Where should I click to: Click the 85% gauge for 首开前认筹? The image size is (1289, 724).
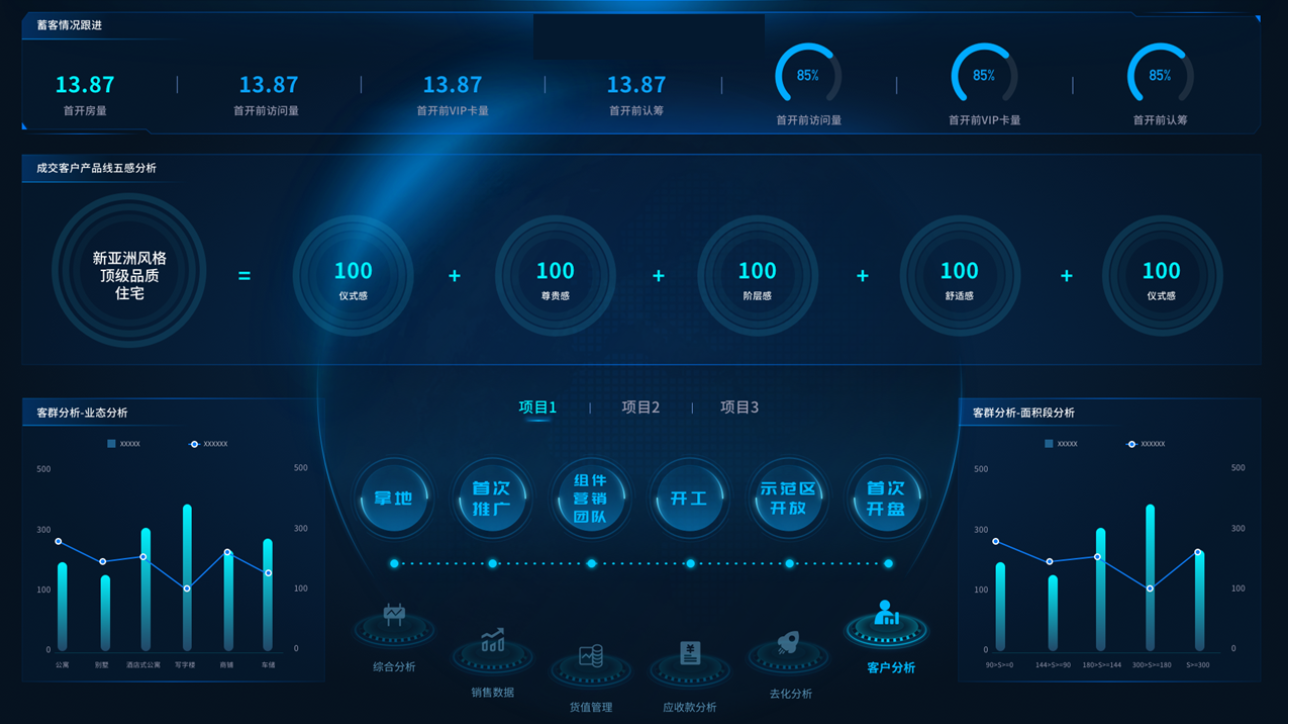click(1160, 75)
